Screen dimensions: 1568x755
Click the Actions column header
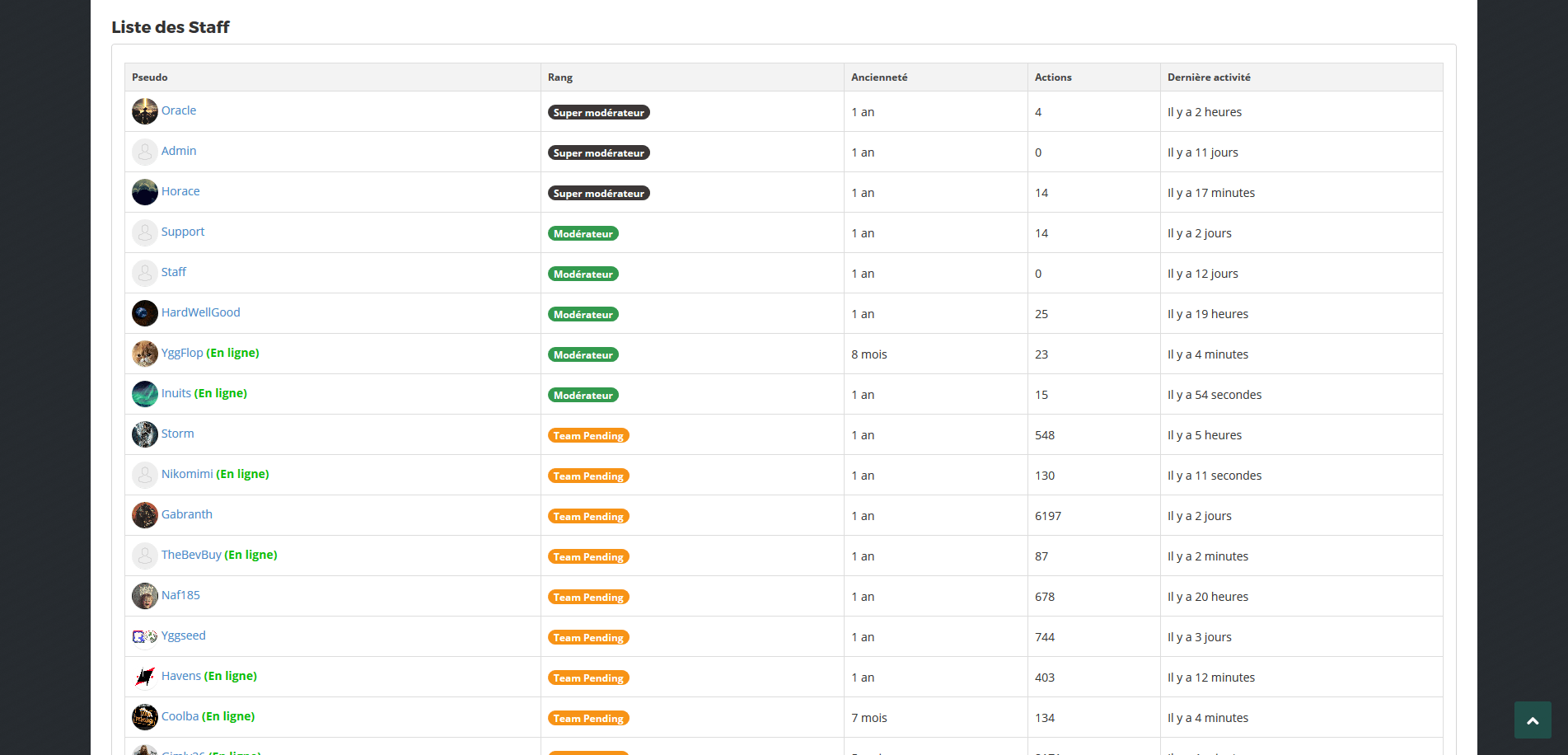pyautogui.click(x=1053, y=77)
